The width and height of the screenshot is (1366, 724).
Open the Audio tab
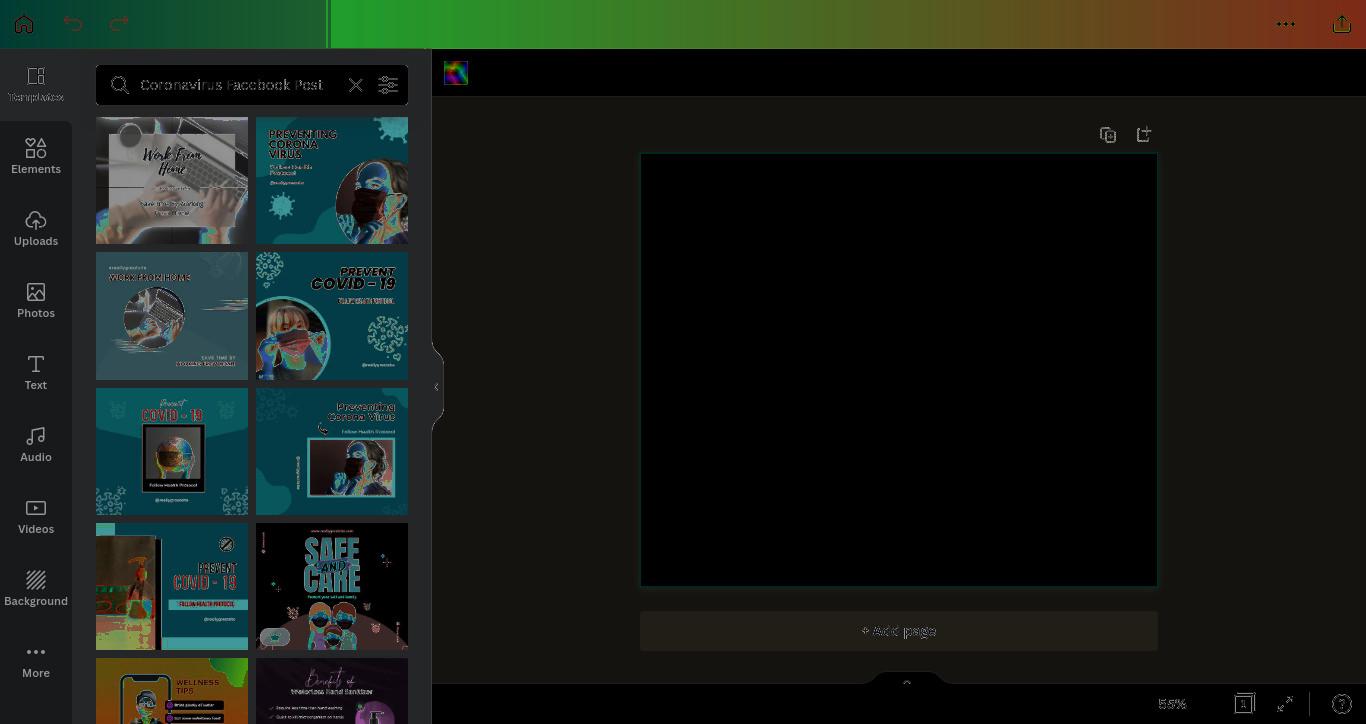click(36, 445)
